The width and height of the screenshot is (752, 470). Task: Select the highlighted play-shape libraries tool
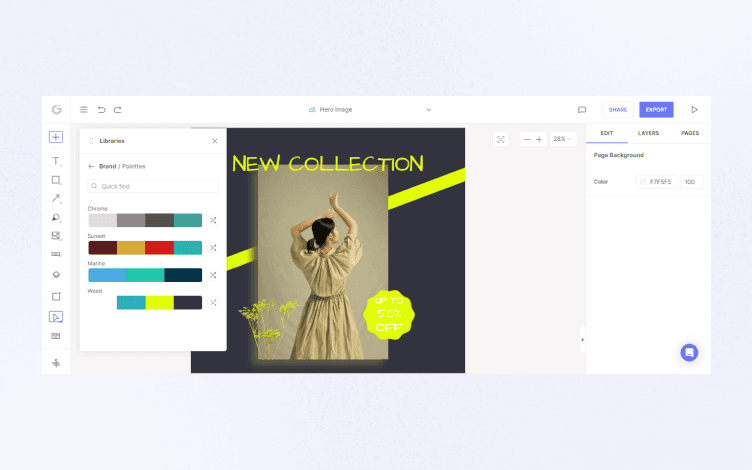click(56, 317)
